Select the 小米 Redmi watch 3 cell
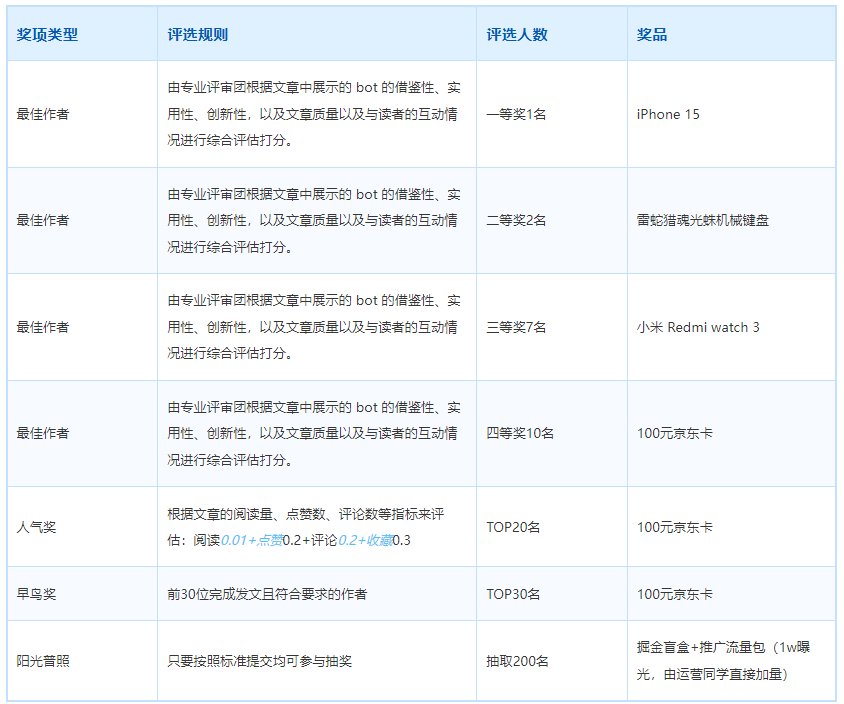Viewport: 844px width, 704px height. [x=694, y=327]
